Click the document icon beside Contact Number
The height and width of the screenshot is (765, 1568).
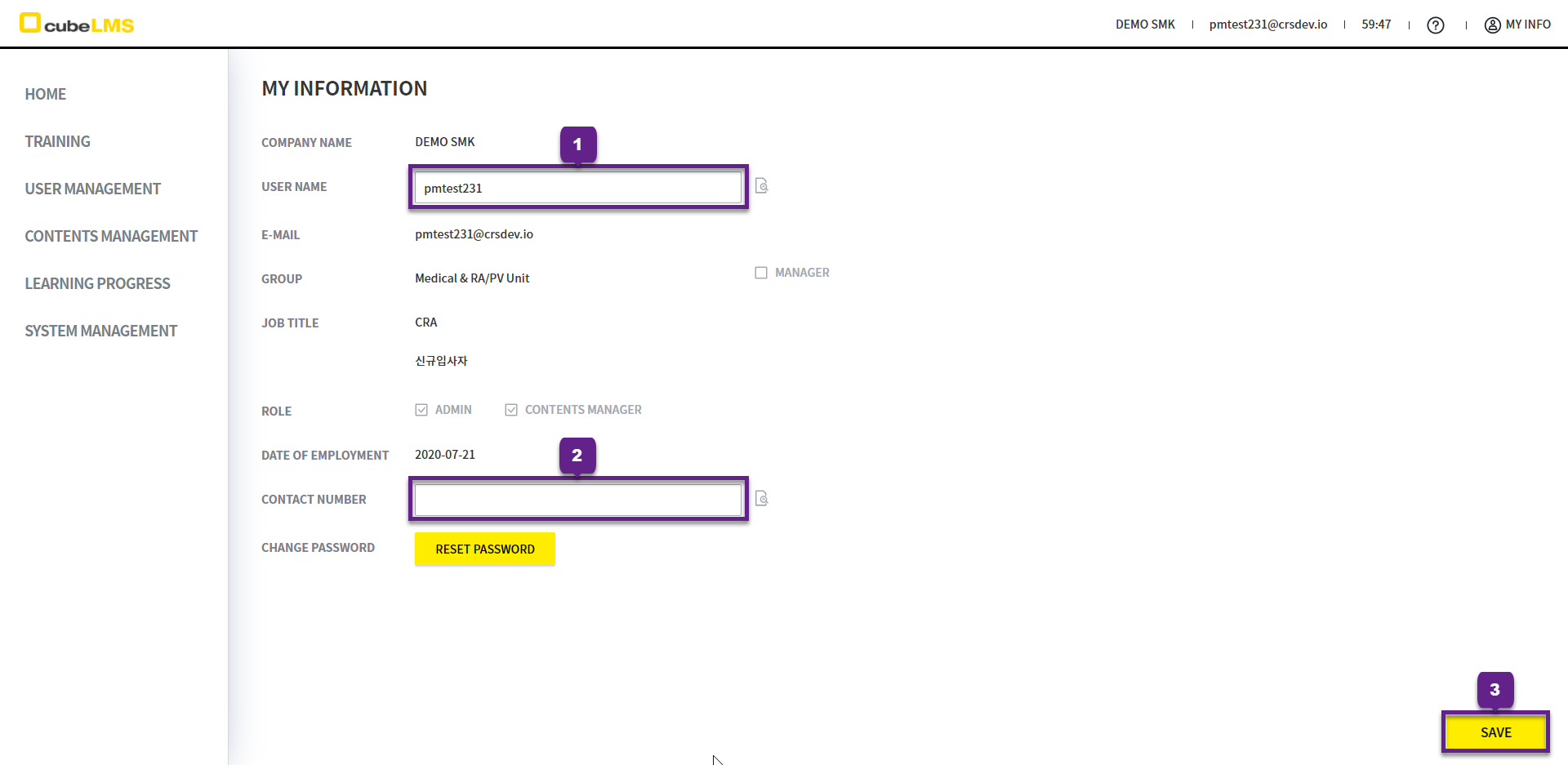click(x=761, y=498)
